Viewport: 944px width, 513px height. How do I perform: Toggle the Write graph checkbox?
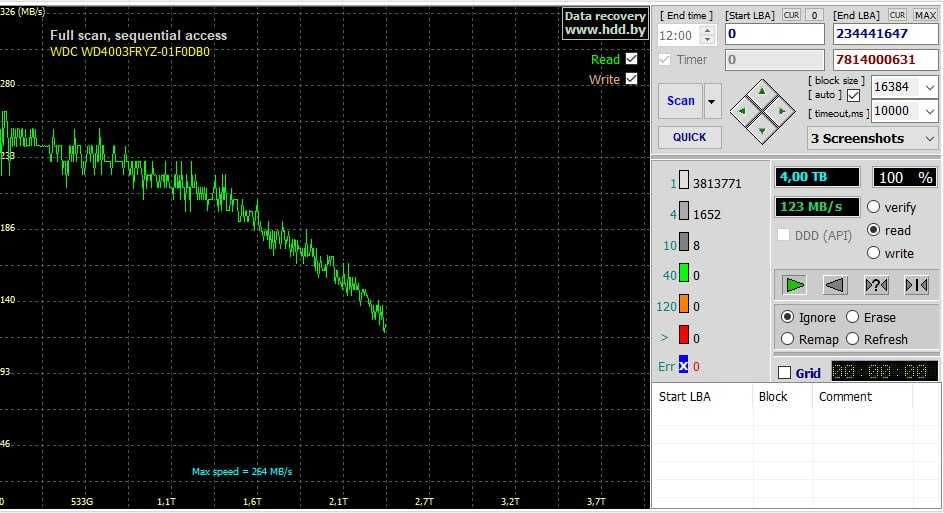coord(631,78)
